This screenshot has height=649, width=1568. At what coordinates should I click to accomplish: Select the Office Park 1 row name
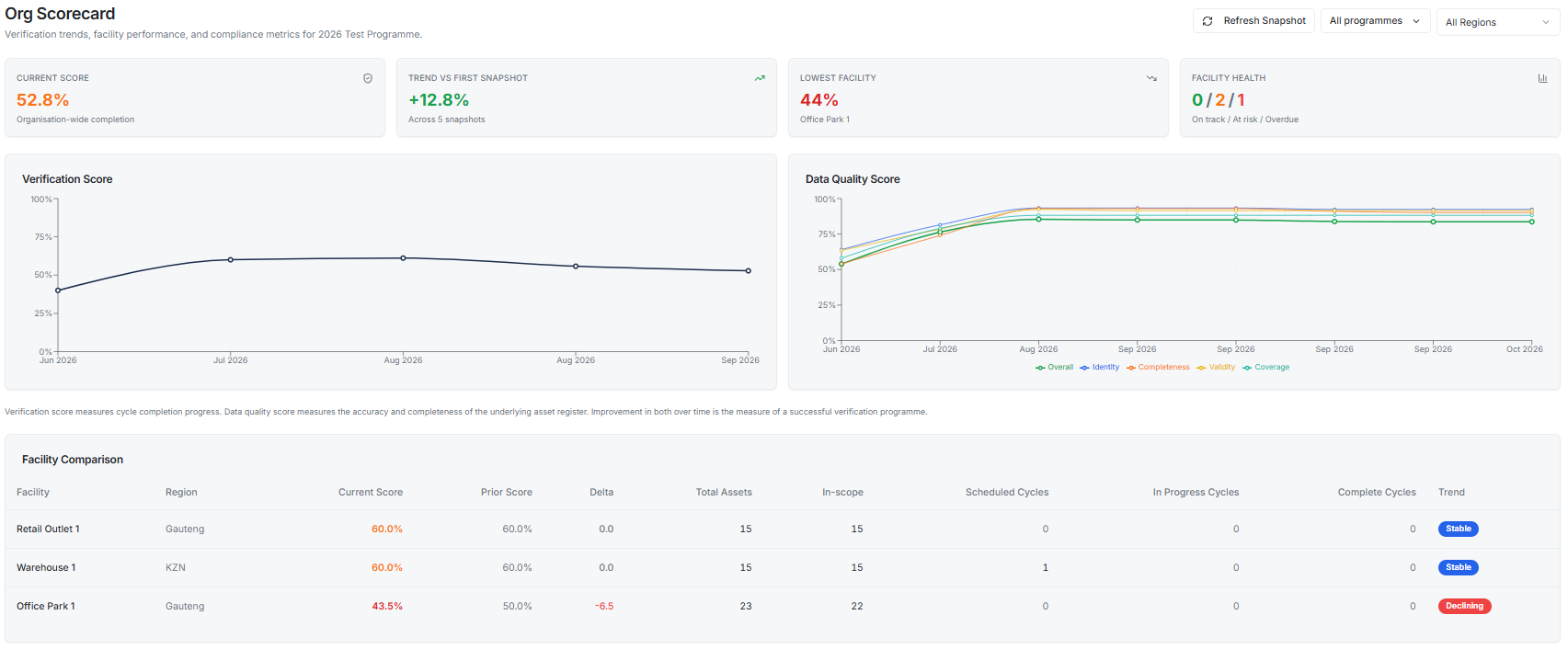click(x=46, y=607)
